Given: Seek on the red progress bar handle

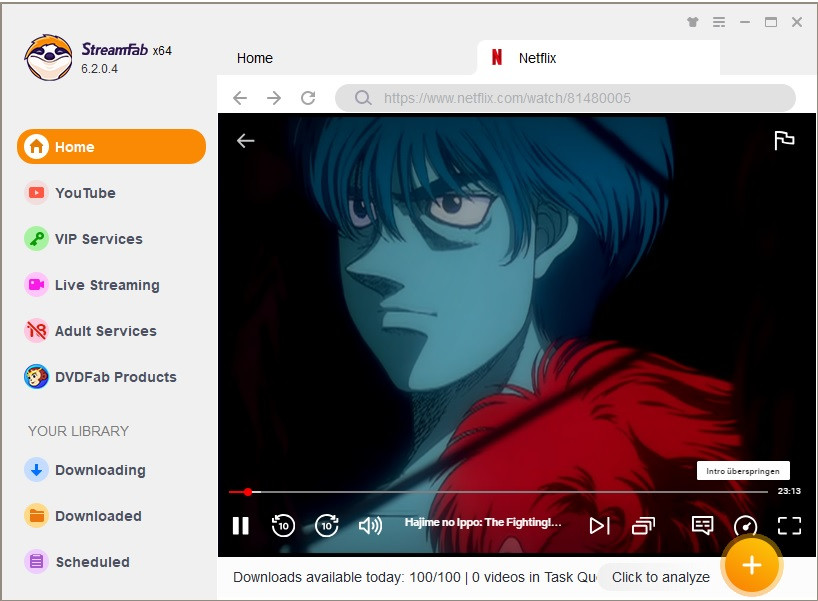Looking at the screenshot, I should [x=248, y=491].
